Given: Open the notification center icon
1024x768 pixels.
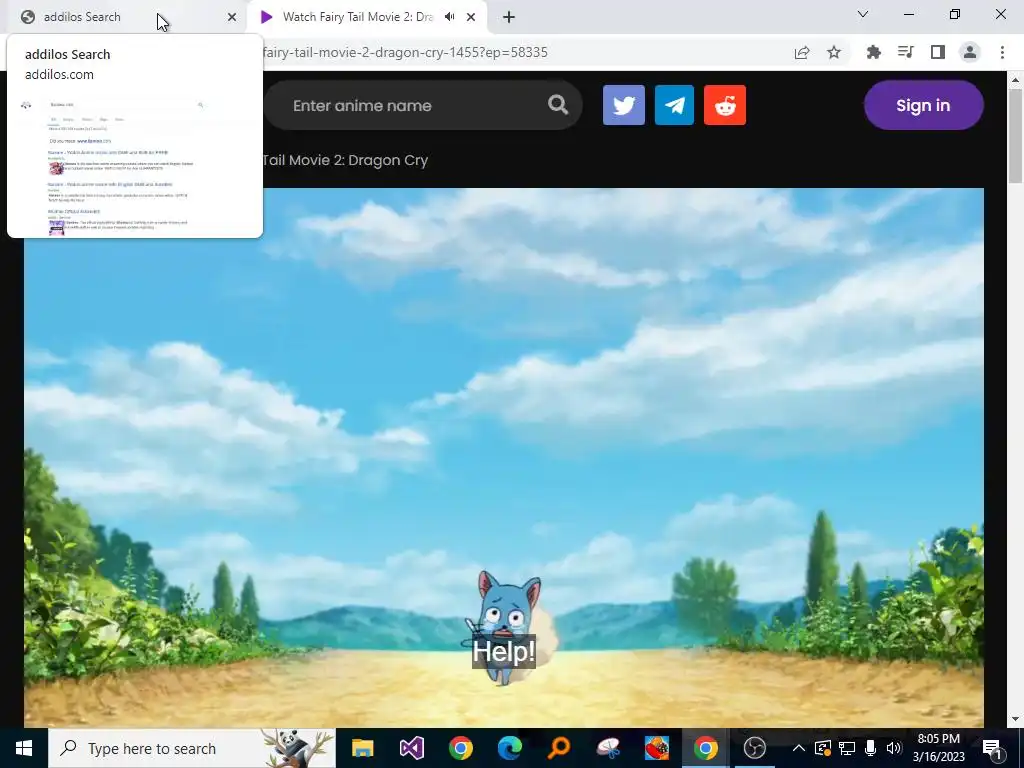Looking at the screenshot, I should click(x=992, y=748).
